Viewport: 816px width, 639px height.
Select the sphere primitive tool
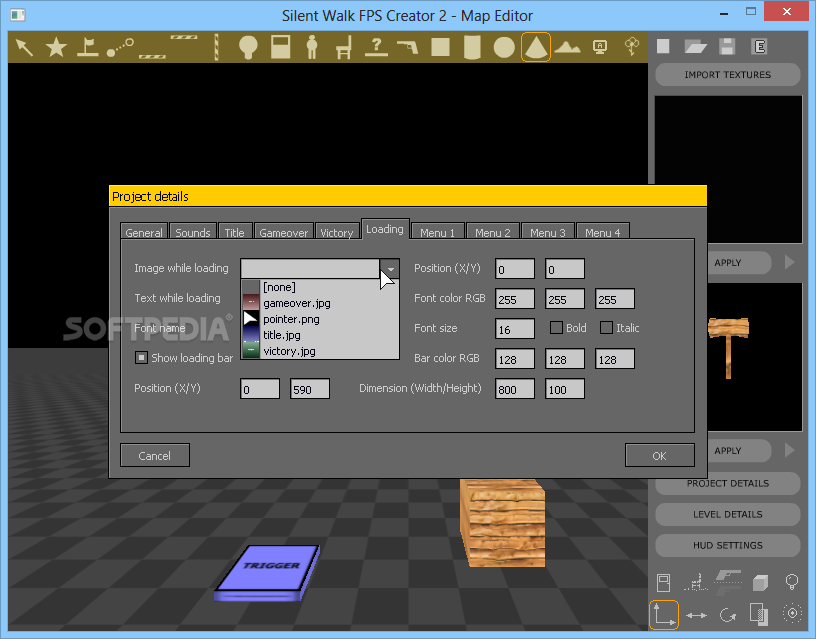pos(504,47)
